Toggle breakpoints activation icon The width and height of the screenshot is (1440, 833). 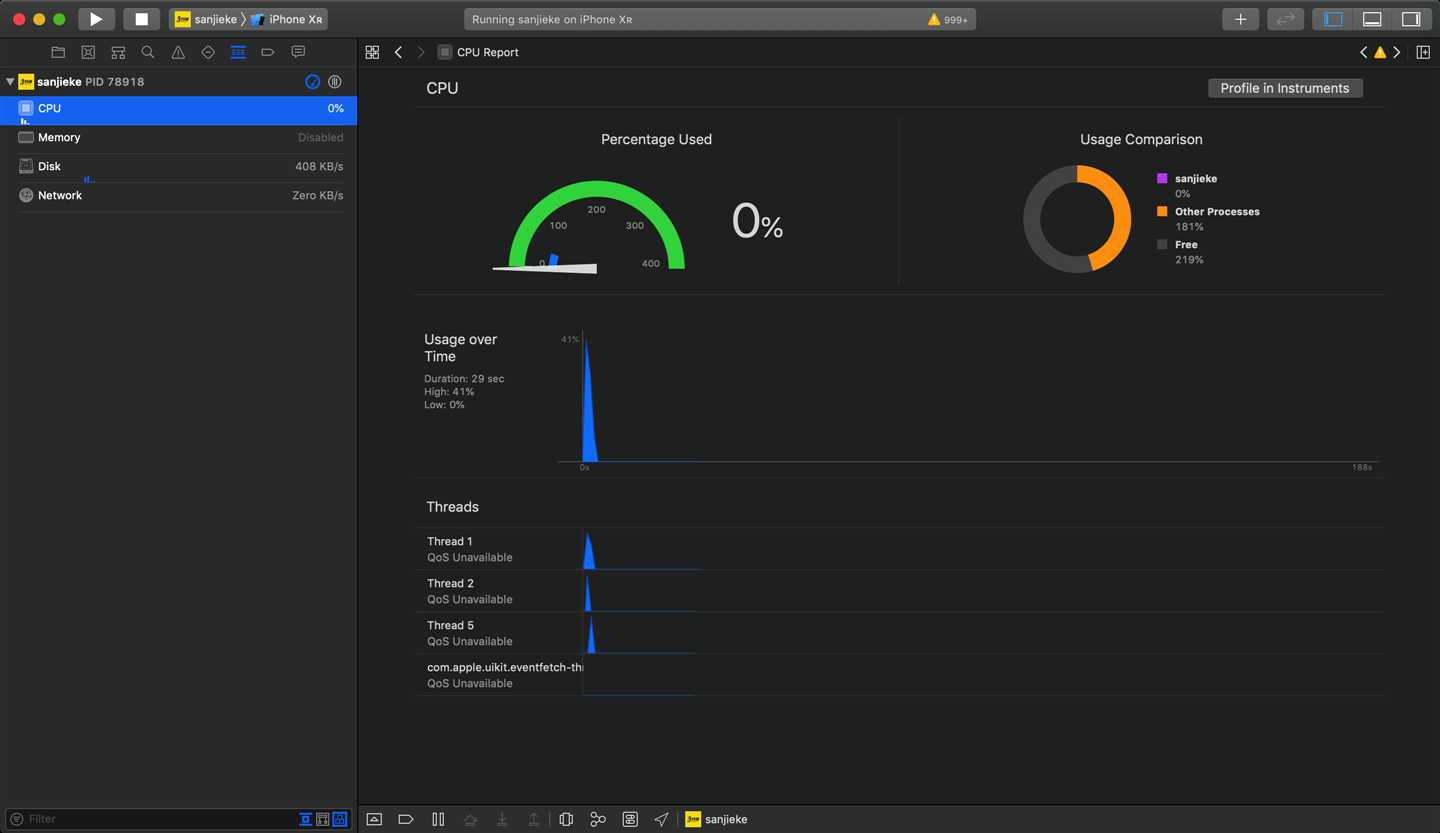406,819
